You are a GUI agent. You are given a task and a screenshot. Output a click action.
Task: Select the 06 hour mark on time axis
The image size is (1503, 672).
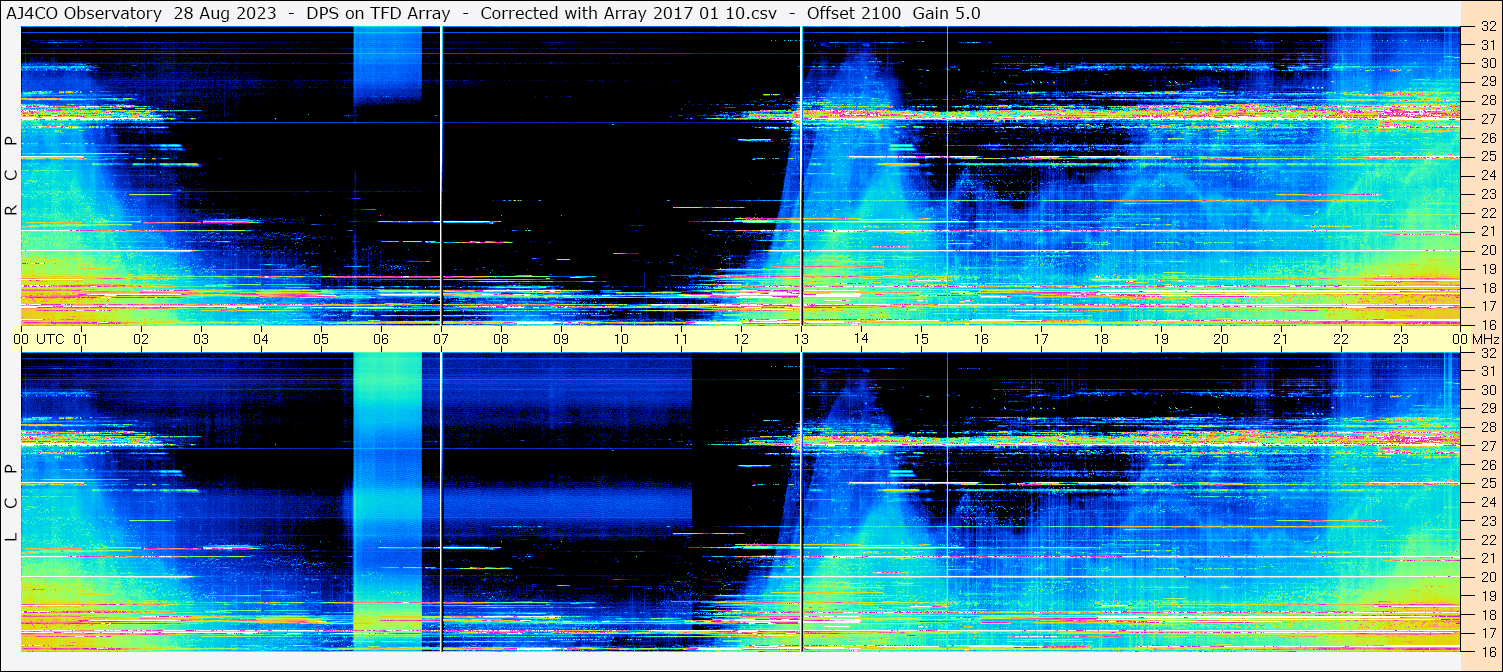pyautogui.click(x=381, y=339)
